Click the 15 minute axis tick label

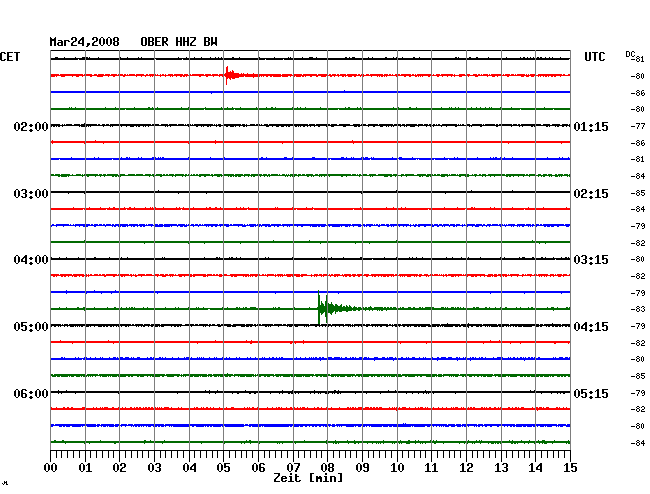click(570, 467)
